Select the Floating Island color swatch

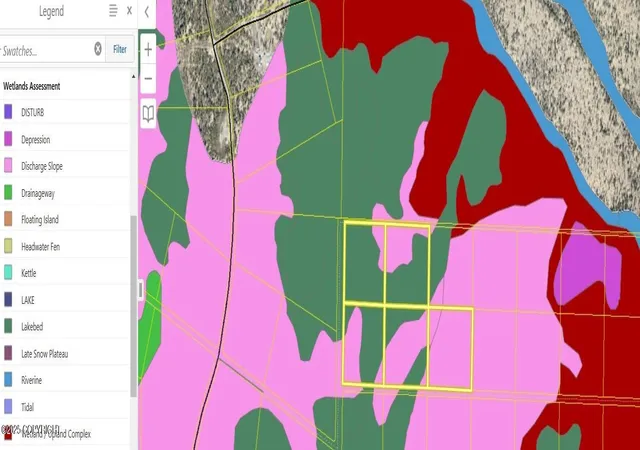(x=8, y=219)
